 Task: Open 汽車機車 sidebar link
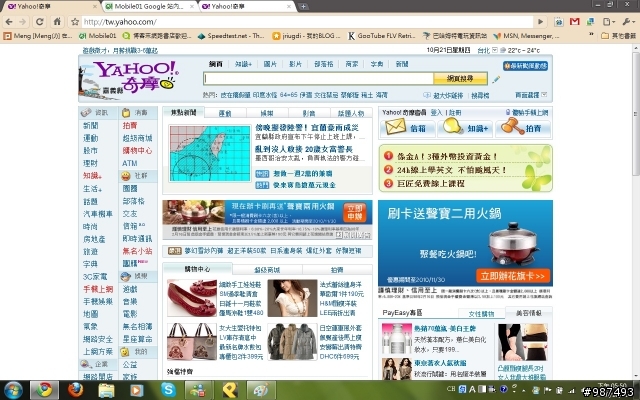click(x=98, y=213)
